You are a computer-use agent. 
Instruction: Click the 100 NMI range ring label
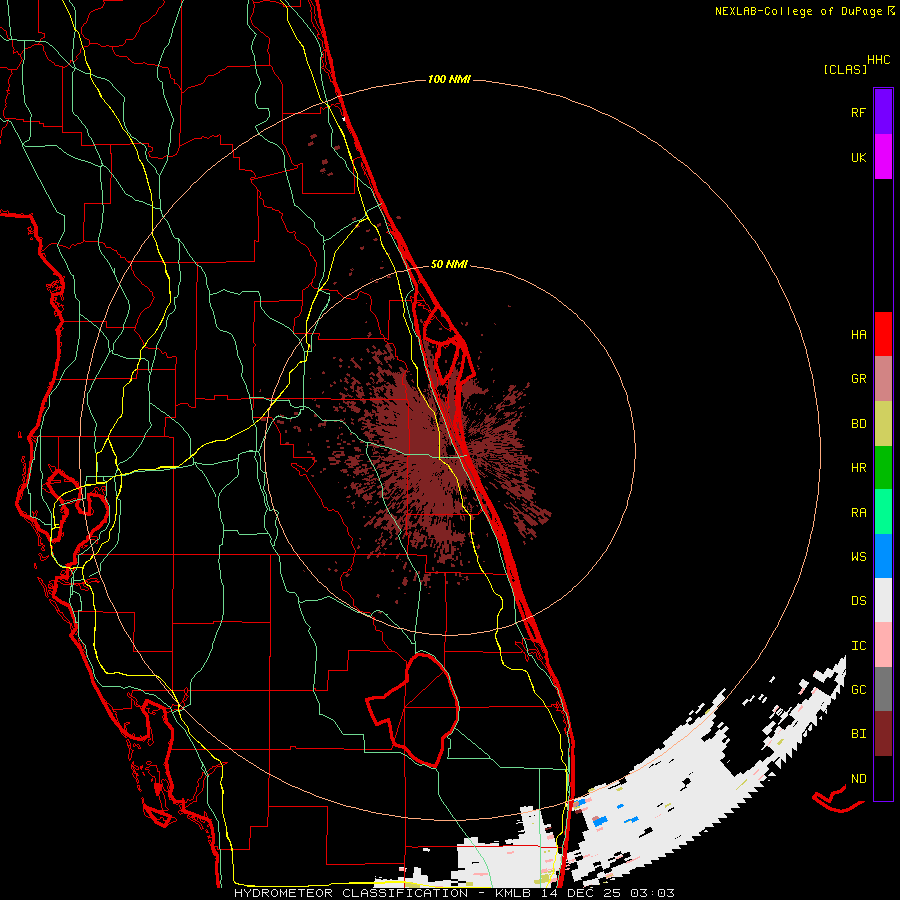click(449, 79)
